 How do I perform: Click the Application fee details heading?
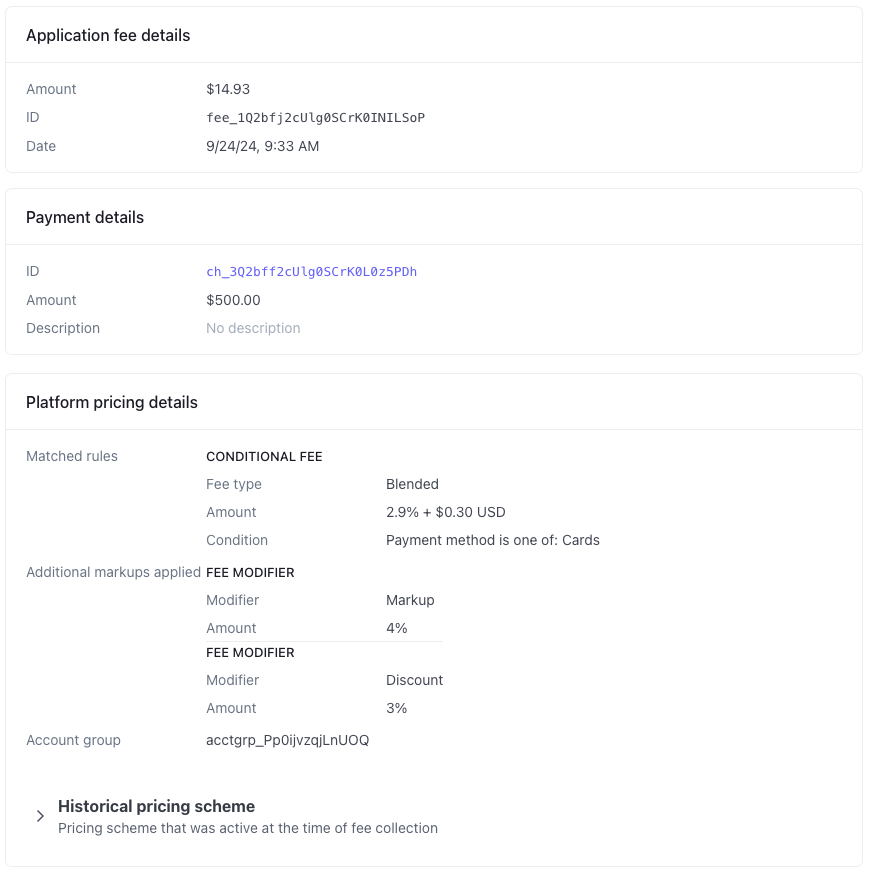(108, 35)
